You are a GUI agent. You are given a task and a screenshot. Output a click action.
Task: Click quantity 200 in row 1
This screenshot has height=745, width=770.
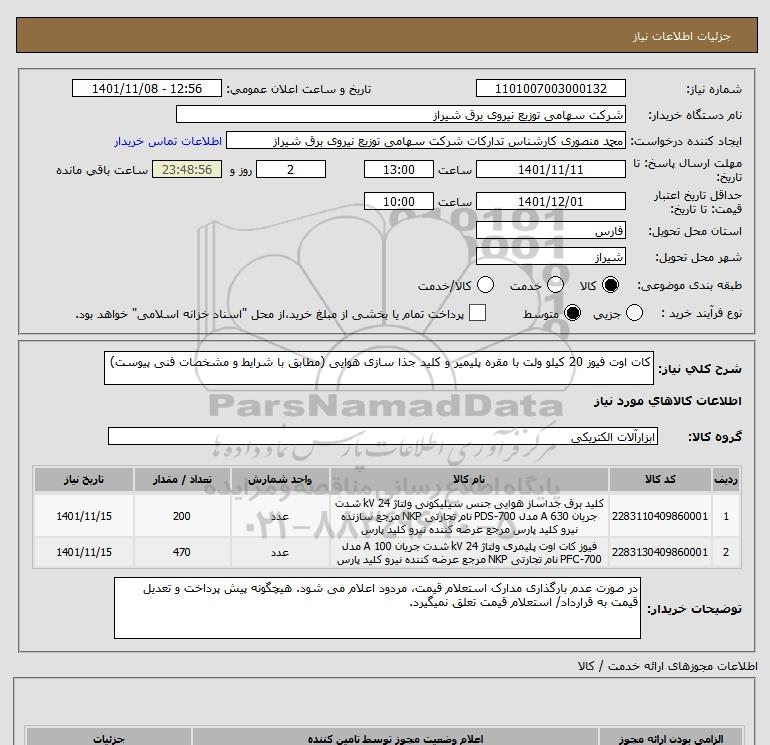[x=182, y=516]
